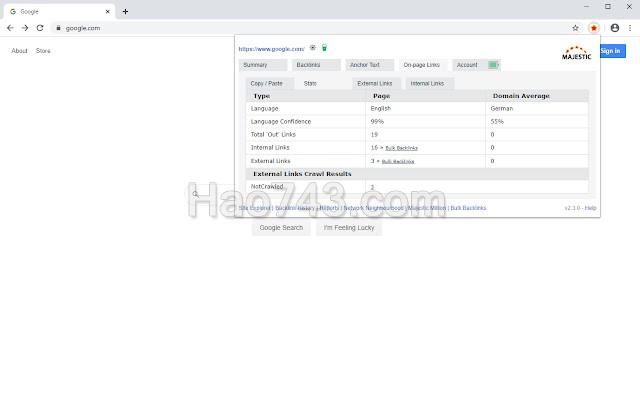
Task: Click the Majestic logo
Action: click(x=576, y=53)
